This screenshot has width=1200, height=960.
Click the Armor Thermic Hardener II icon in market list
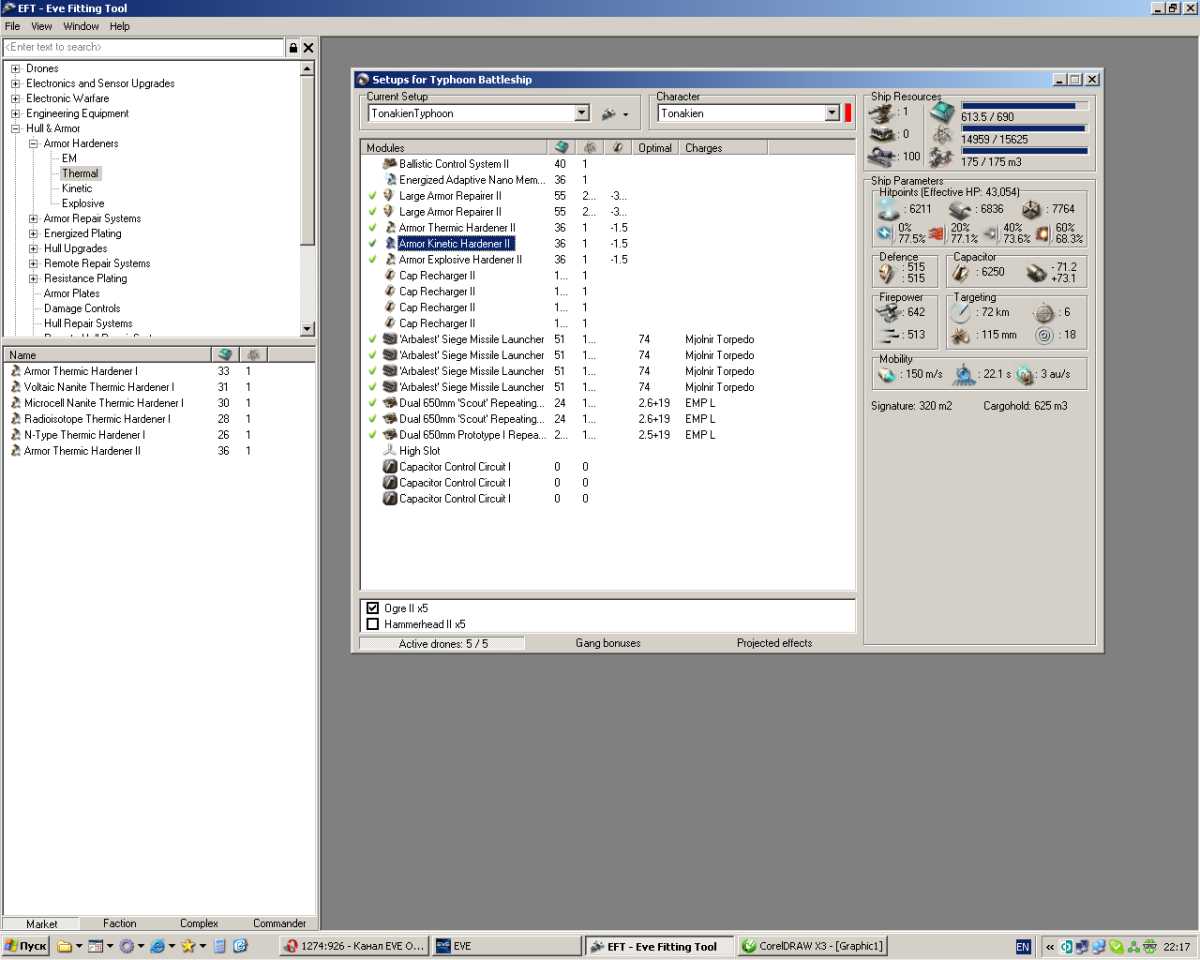click(x=15, y=451)
